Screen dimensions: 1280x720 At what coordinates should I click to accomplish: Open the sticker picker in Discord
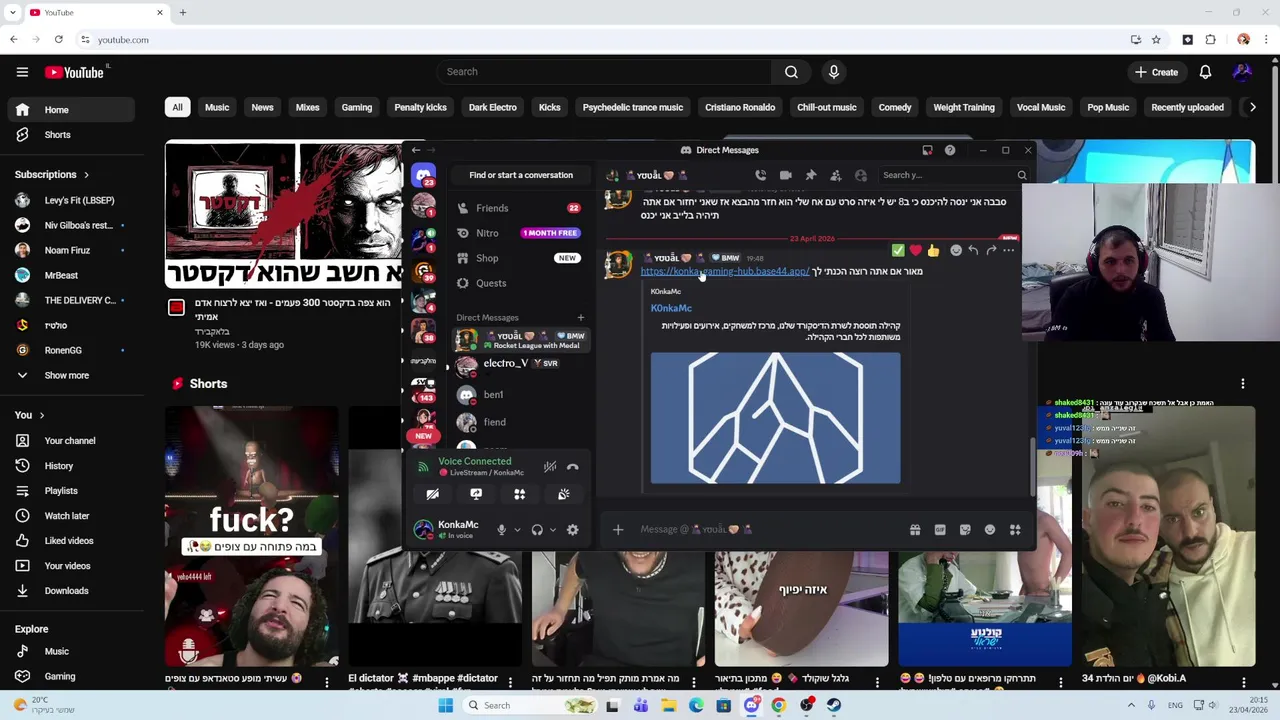(965, 530)
